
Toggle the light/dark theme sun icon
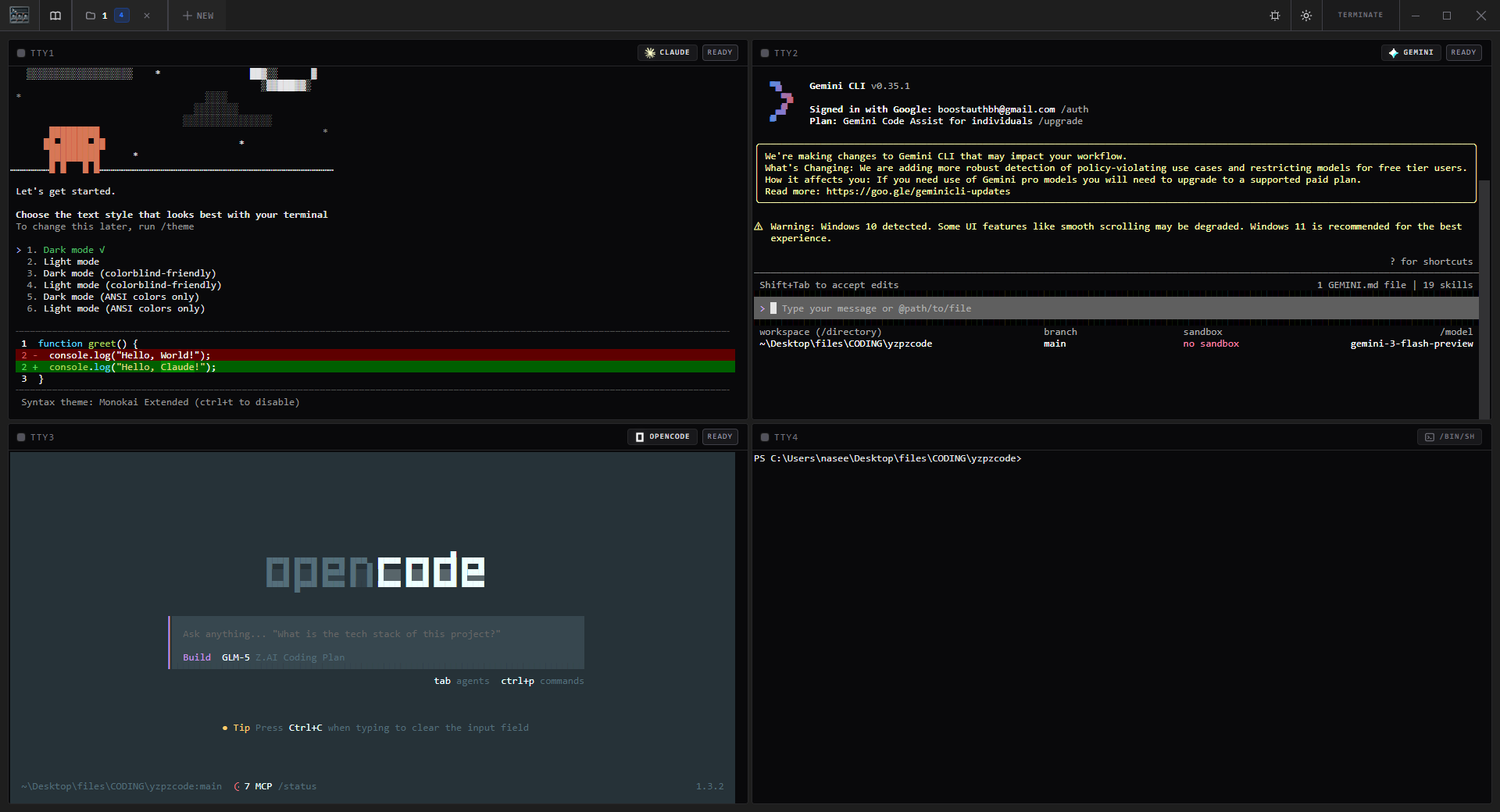1306,16
